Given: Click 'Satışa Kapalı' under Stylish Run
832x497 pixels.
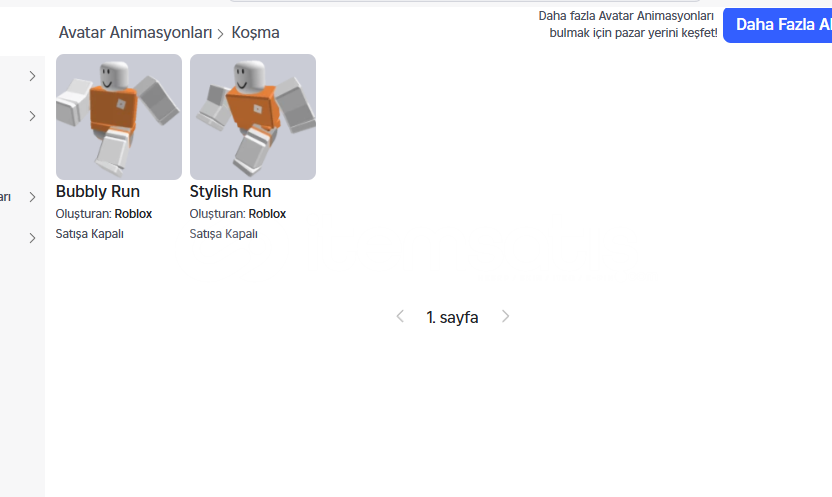Looking at the screenshot, I should pos(223,234).
